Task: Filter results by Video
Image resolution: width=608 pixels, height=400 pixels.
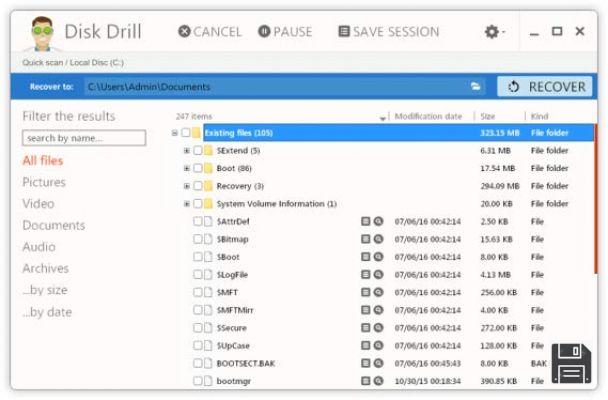Action: [38, 203]
